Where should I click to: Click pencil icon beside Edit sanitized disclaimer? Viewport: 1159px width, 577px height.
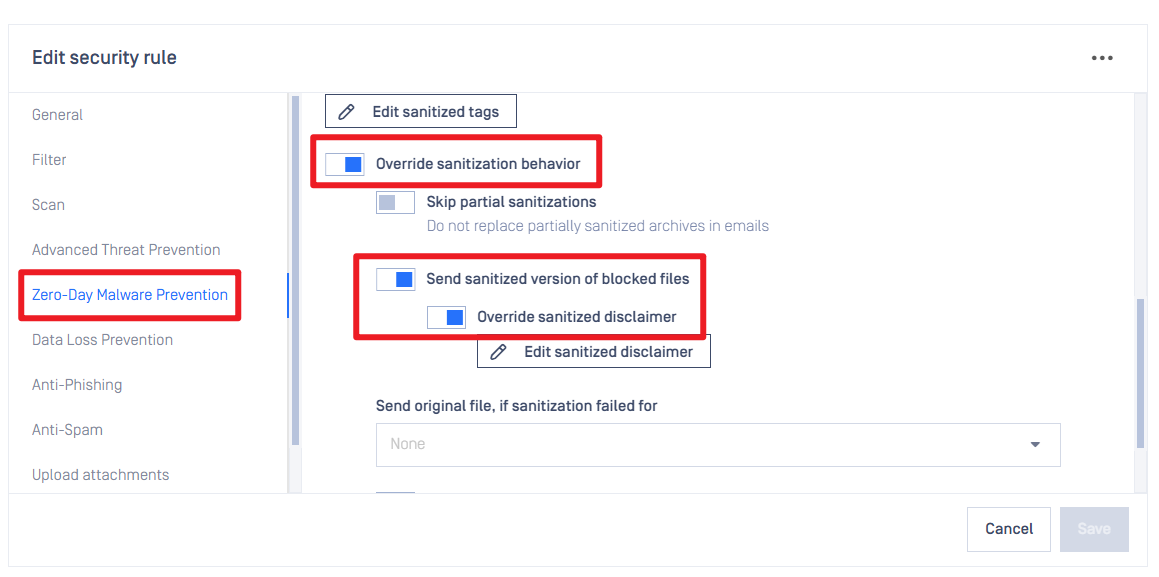pos(498,352)
